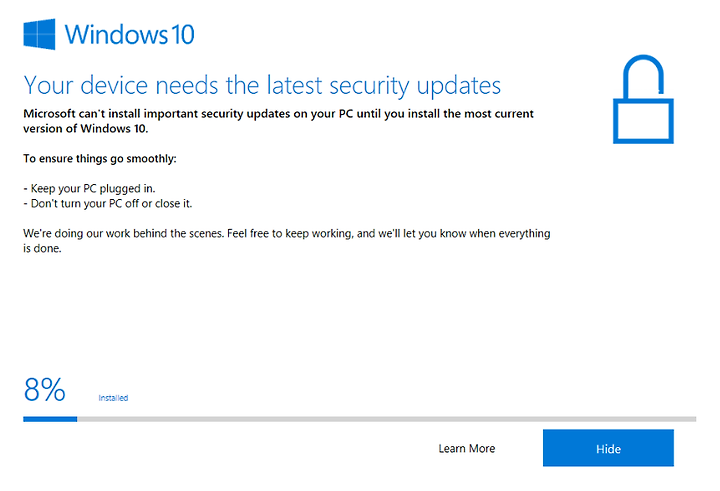
Task: Click the 'is done.' trailing text line
Action: [42, 248]
